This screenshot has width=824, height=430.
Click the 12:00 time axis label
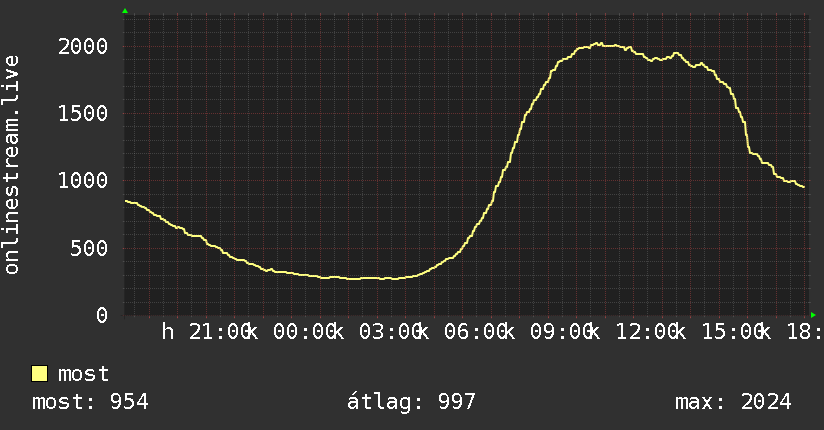pos(647,332)
